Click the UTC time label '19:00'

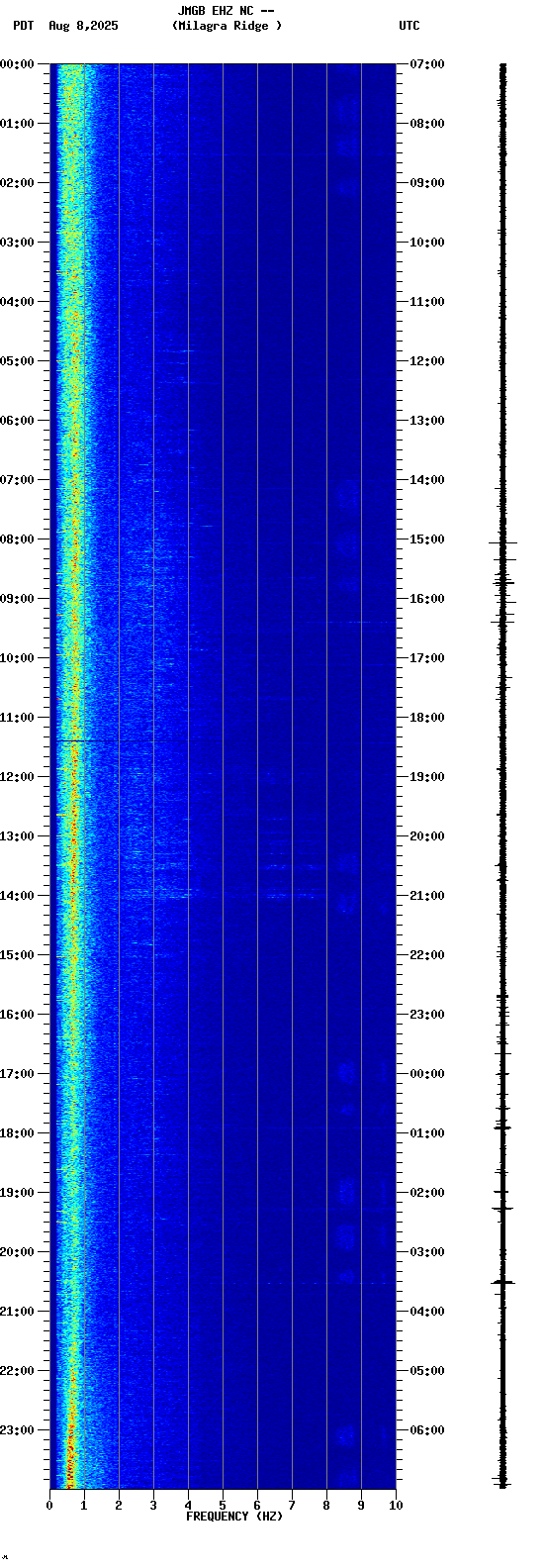(427, 777)
